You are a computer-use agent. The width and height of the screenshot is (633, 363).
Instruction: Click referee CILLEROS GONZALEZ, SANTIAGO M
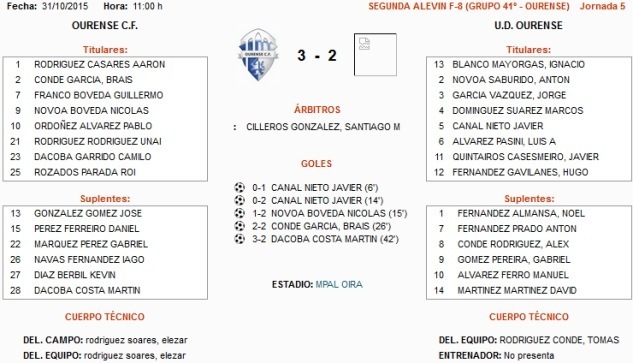323,127
